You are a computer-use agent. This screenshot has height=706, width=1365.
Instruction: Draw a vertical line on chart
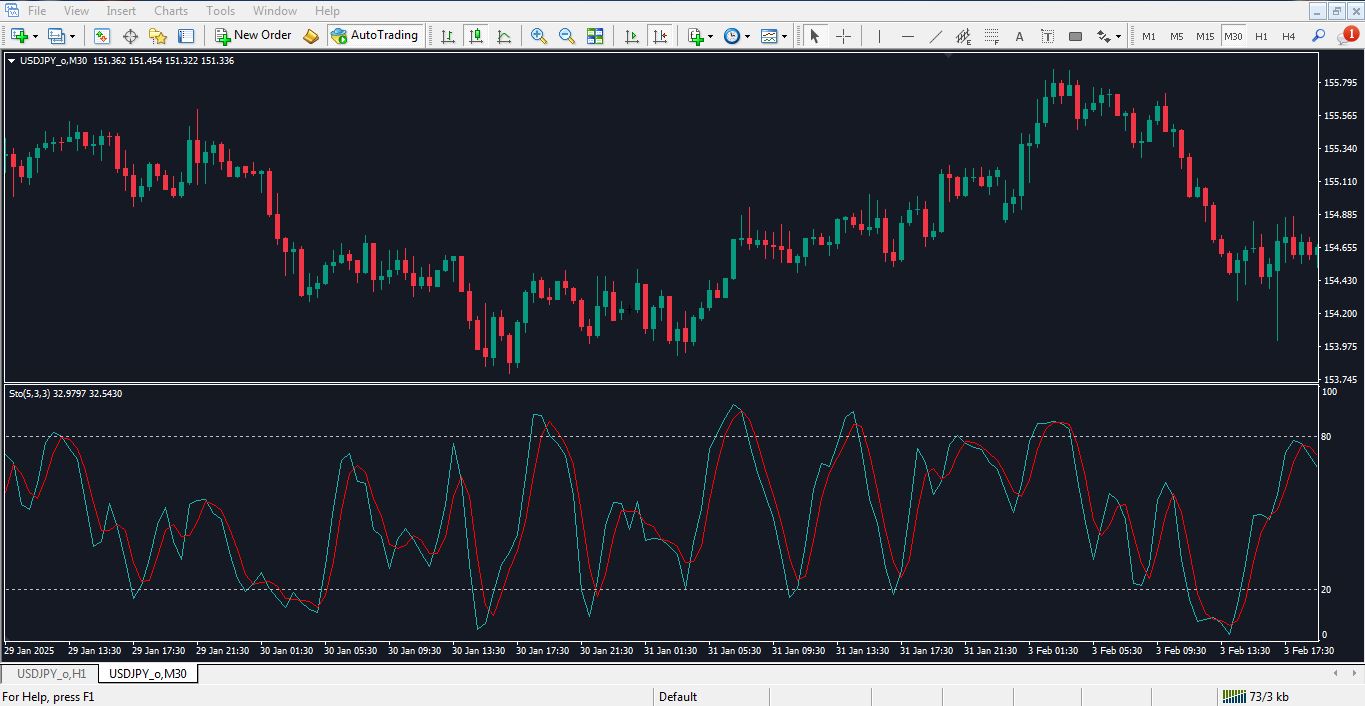[879, 36]
